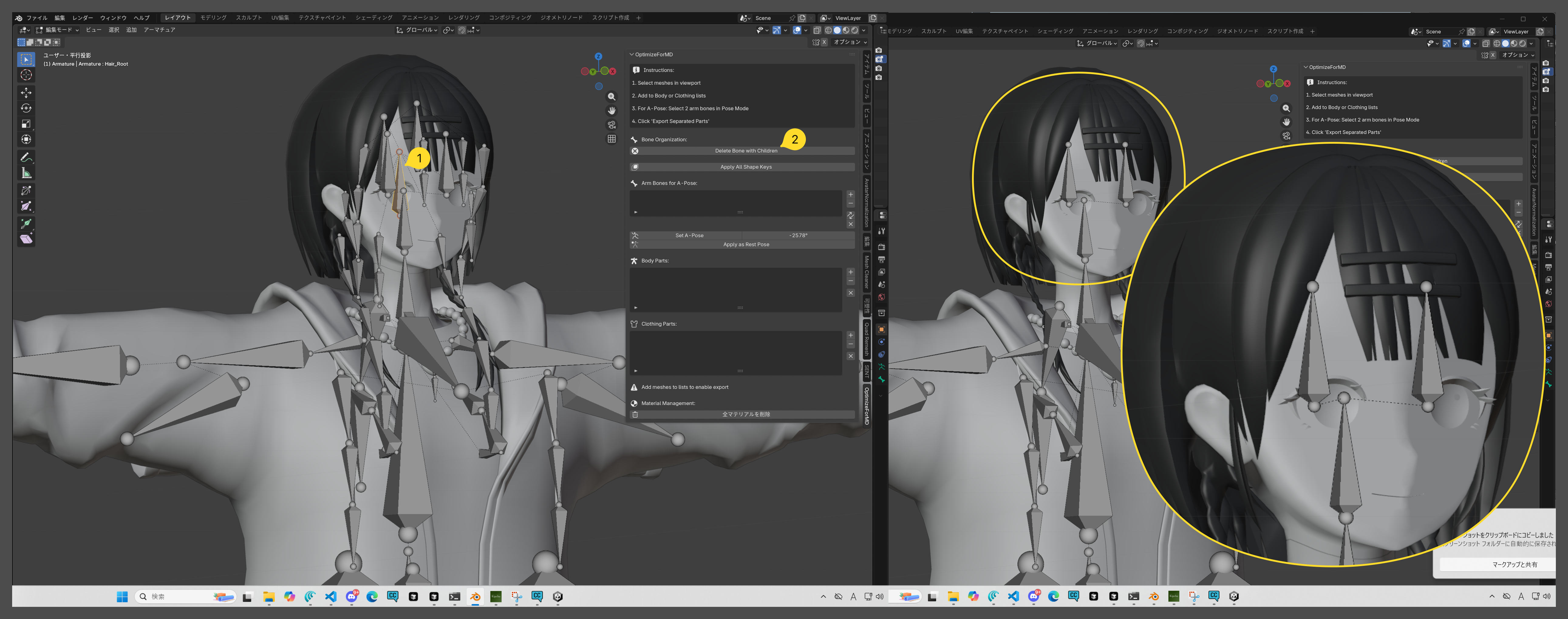The image size is (1568, 619).
Task: Open the Edit Mode (編集モード) dropdown
Action: click(58, 30)
